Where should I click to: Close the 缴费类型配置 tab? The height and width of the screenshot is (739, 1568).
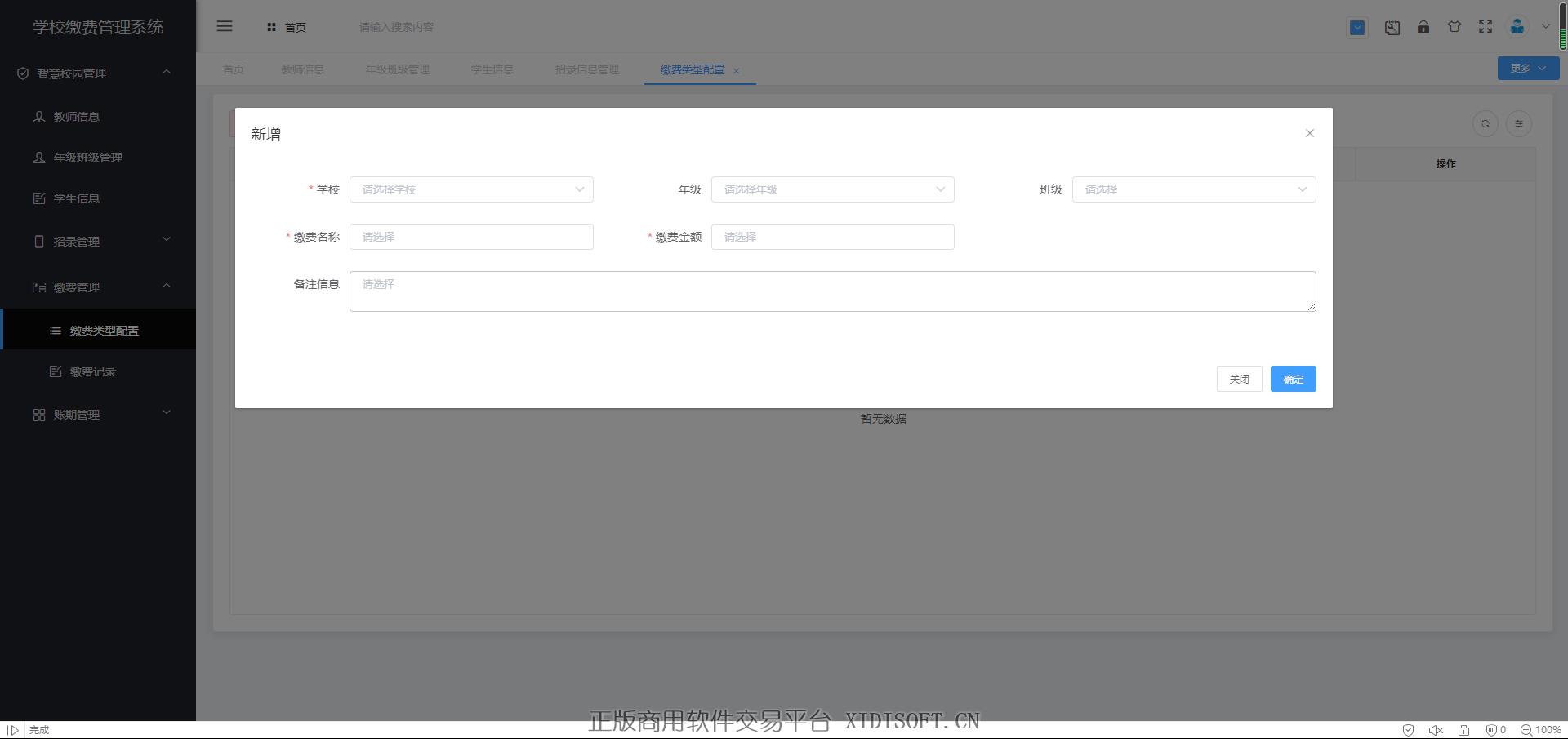point(737,71)
